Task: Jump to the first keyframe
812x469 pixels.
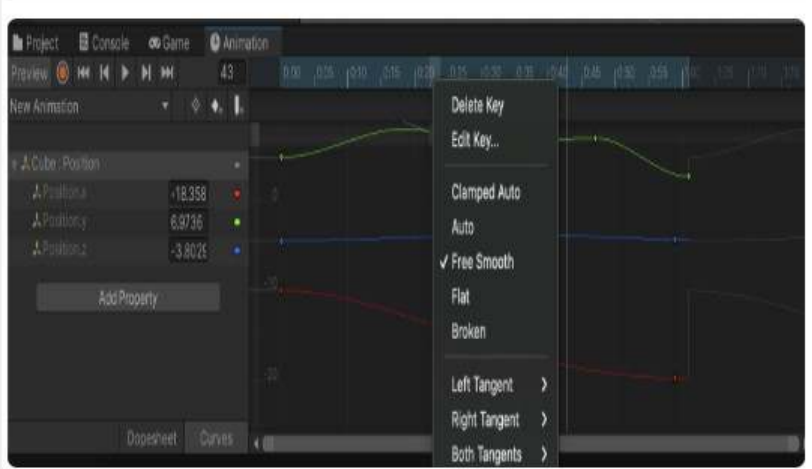Action: (x=83, y=75)
